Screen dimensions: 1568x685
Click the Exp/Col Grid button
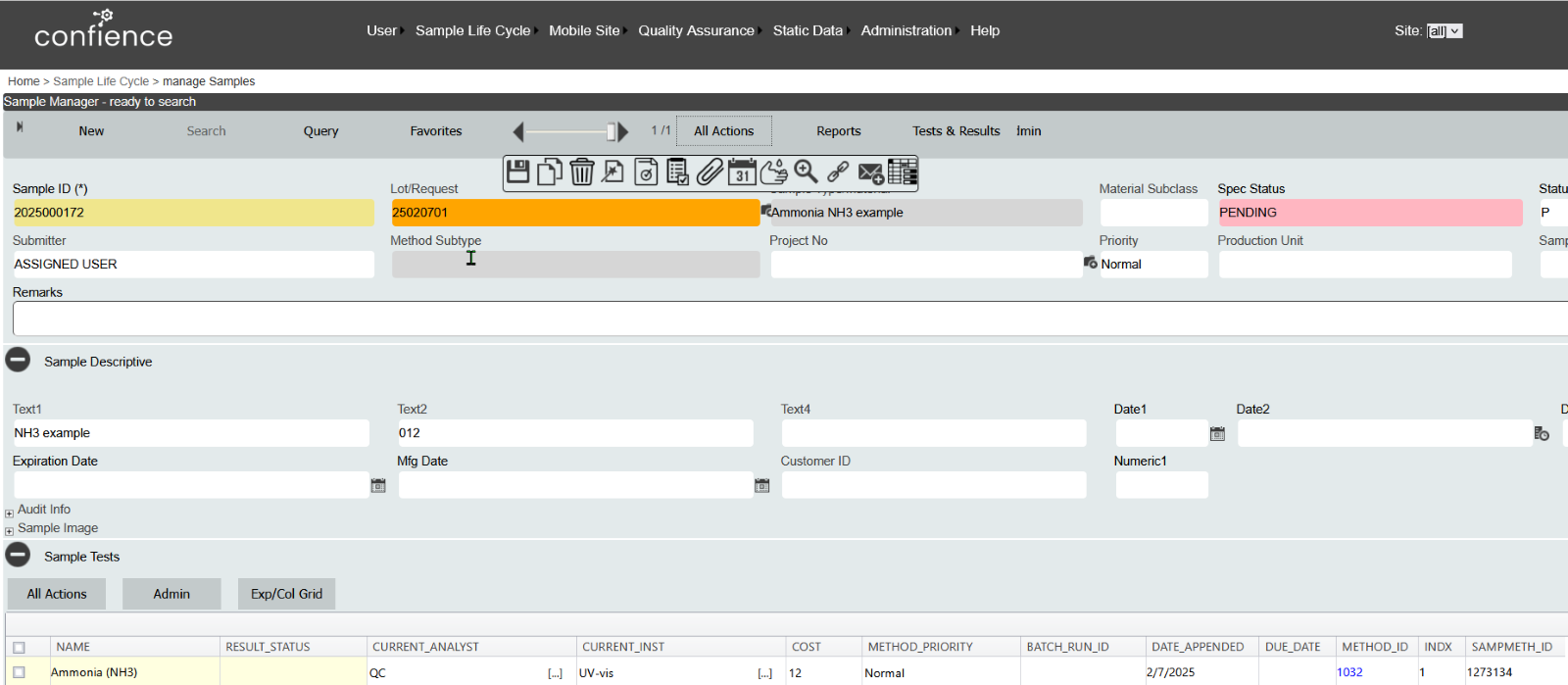pyautogui.click(x=286, y=594)
